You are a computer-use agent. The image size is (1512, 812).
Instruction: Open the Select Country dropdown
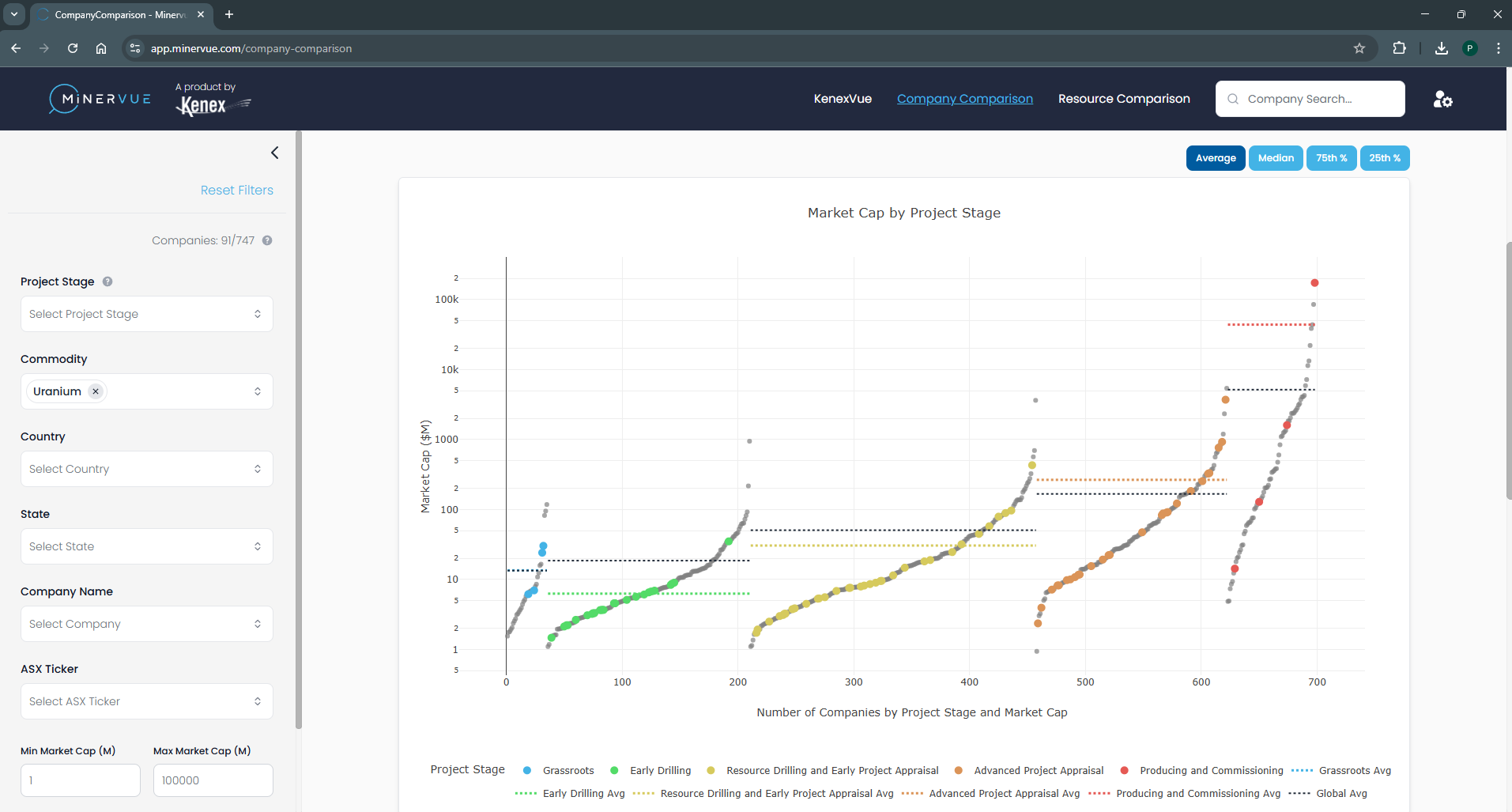(146, 469)
